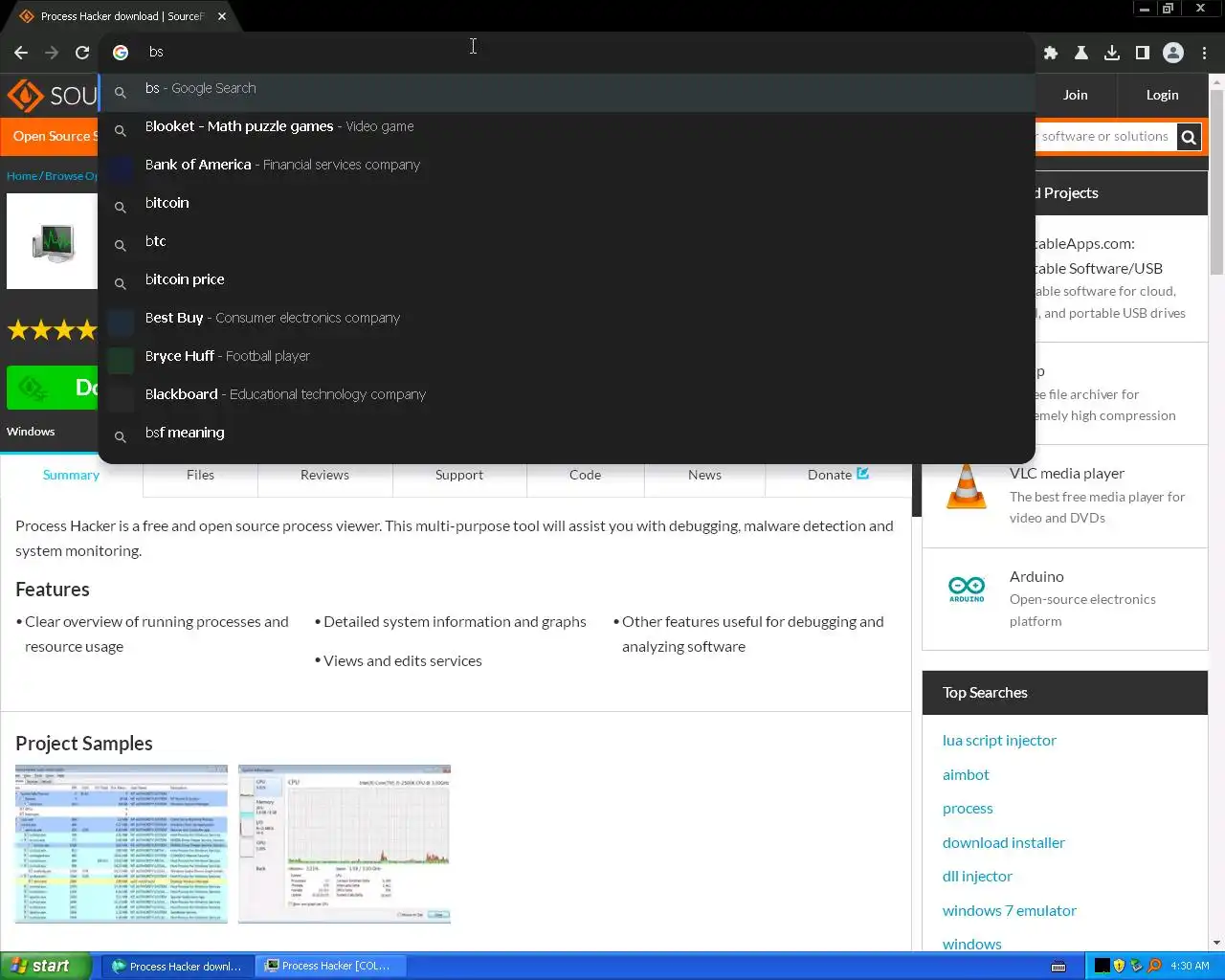The image size is (1225, 980).
Task: Open the Chrome three-dot menu
Action: 1205,53
